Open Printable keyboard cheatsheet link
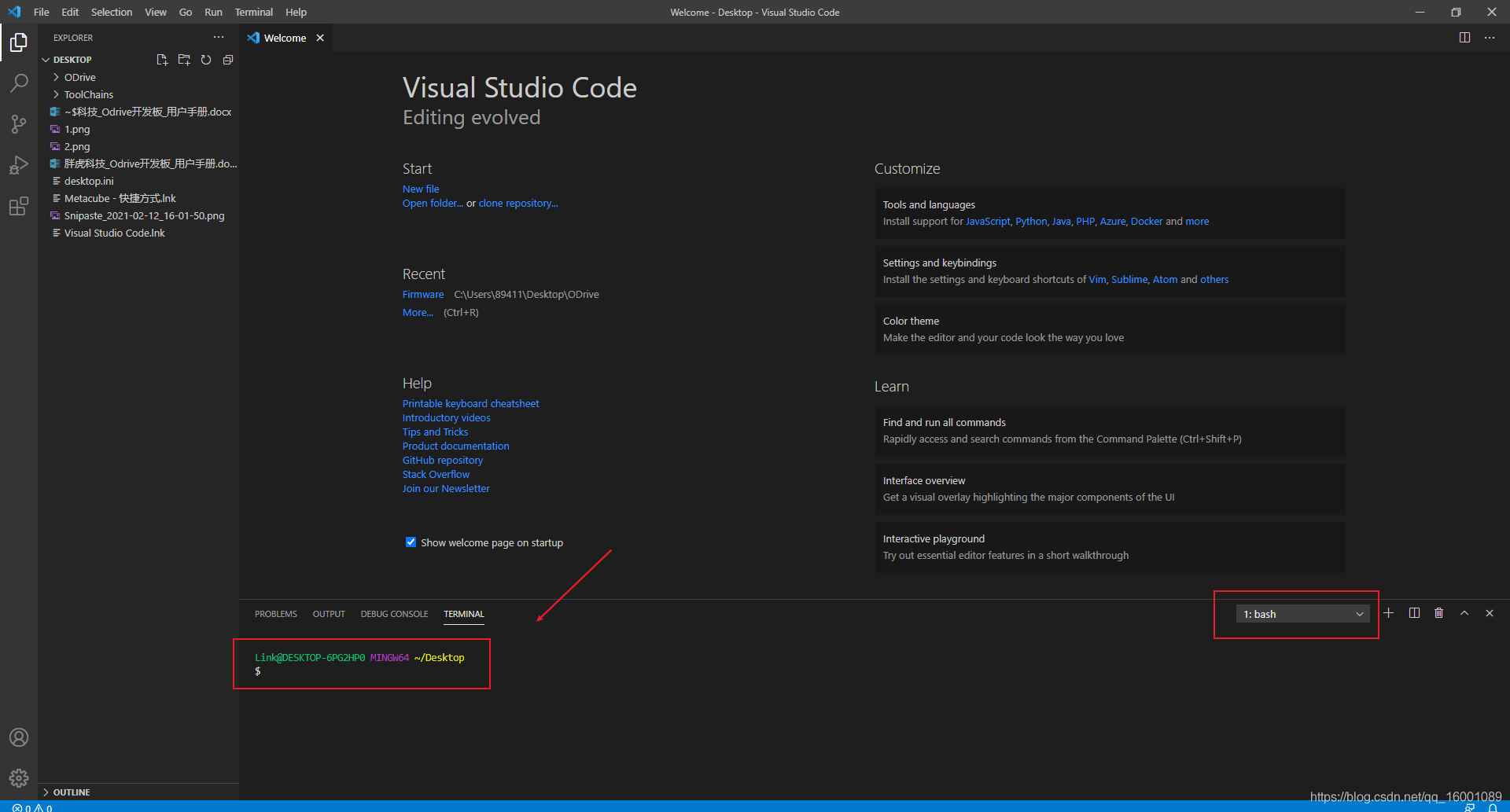1510x812 pixels. (x=470, y=403)
